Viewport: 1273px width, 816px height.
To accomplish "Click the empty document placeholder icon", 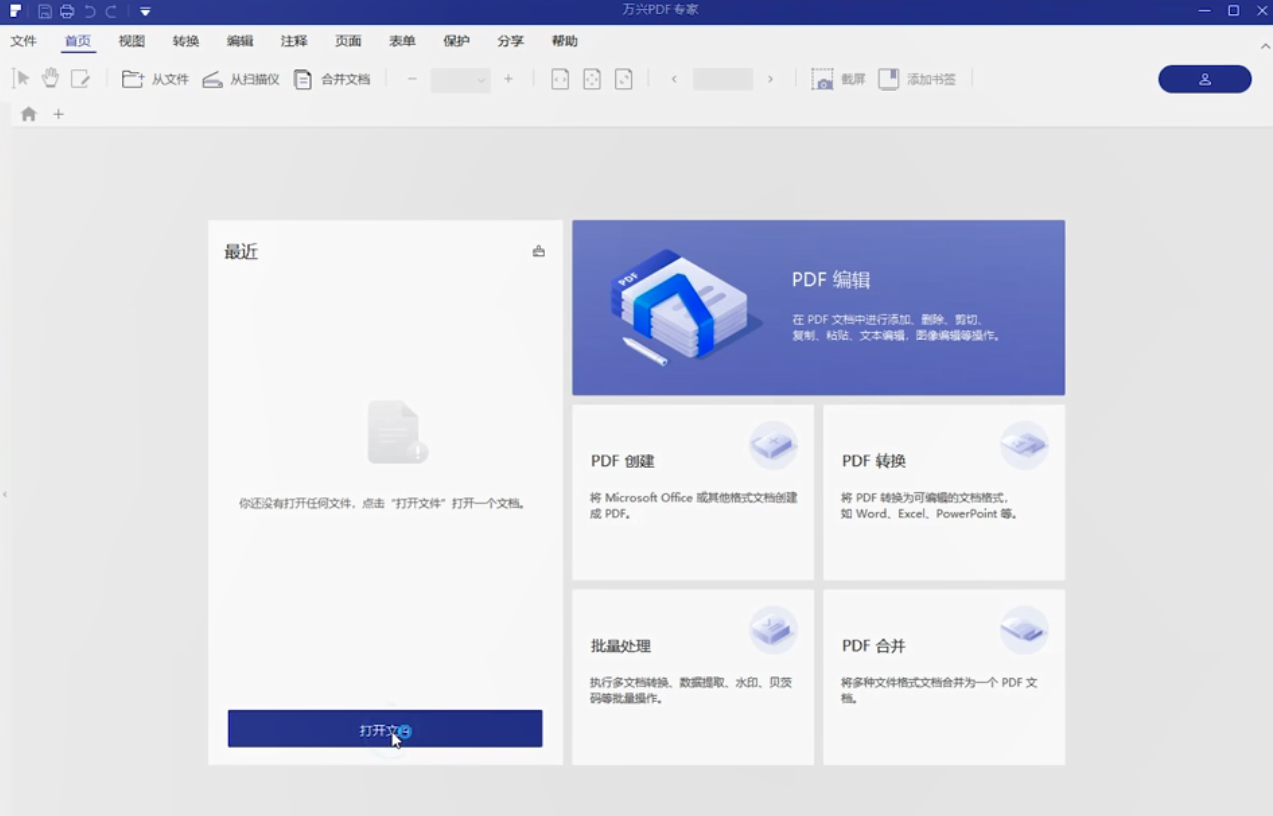I will (397, 432).
